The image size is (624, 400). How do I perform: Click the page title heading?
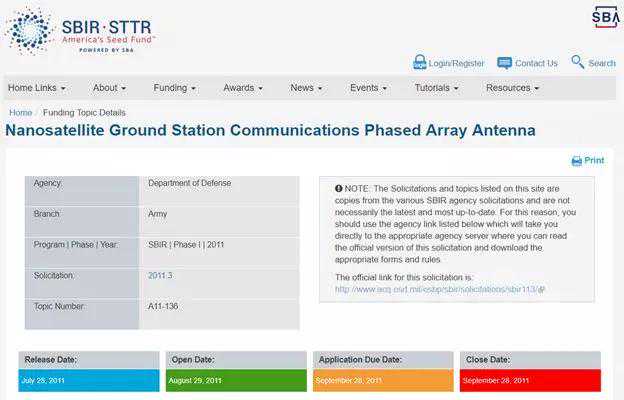click(270, 131)
